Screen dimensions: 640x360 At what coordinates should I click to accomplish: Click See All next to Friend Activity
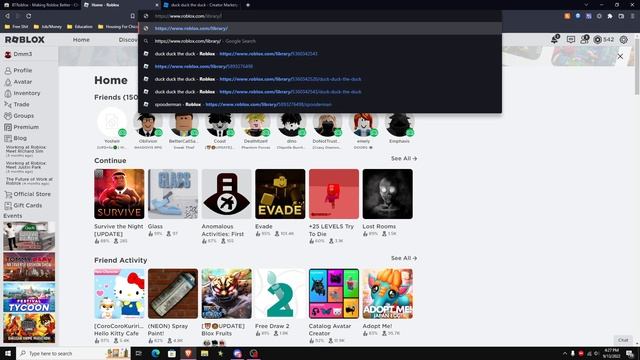(x=404, y=258)
